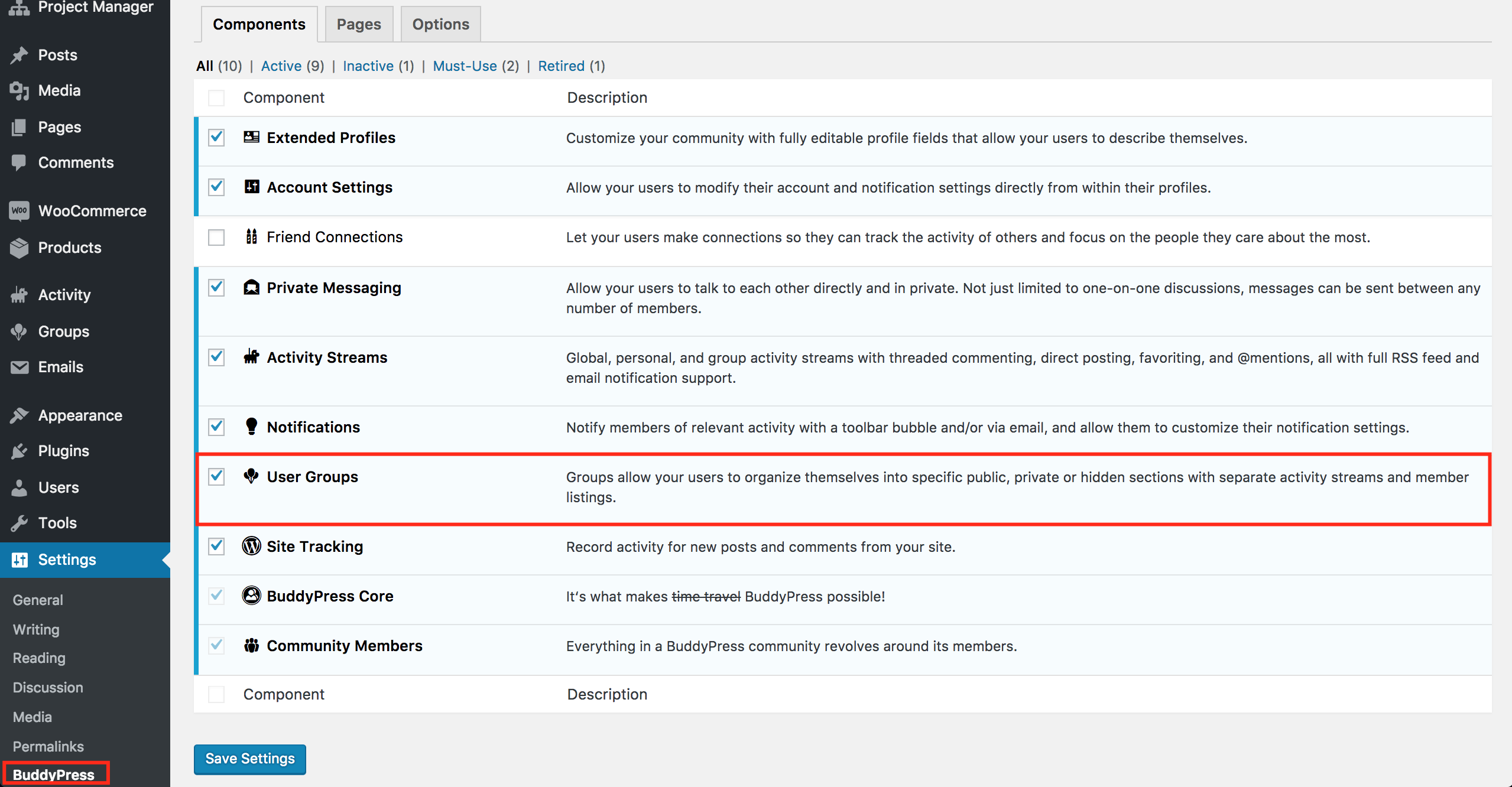This screenshot has height=787, width=1512.
Task: Click the Site Tracking component name
Action: point(315,547)
